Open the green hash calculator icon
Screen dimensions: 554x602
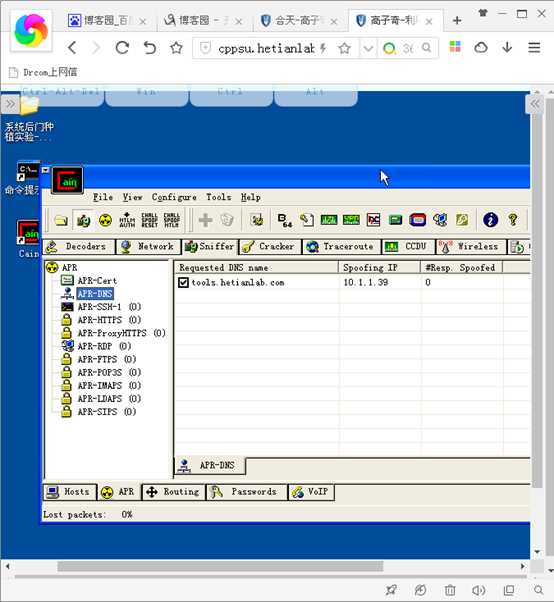point(395,220)
